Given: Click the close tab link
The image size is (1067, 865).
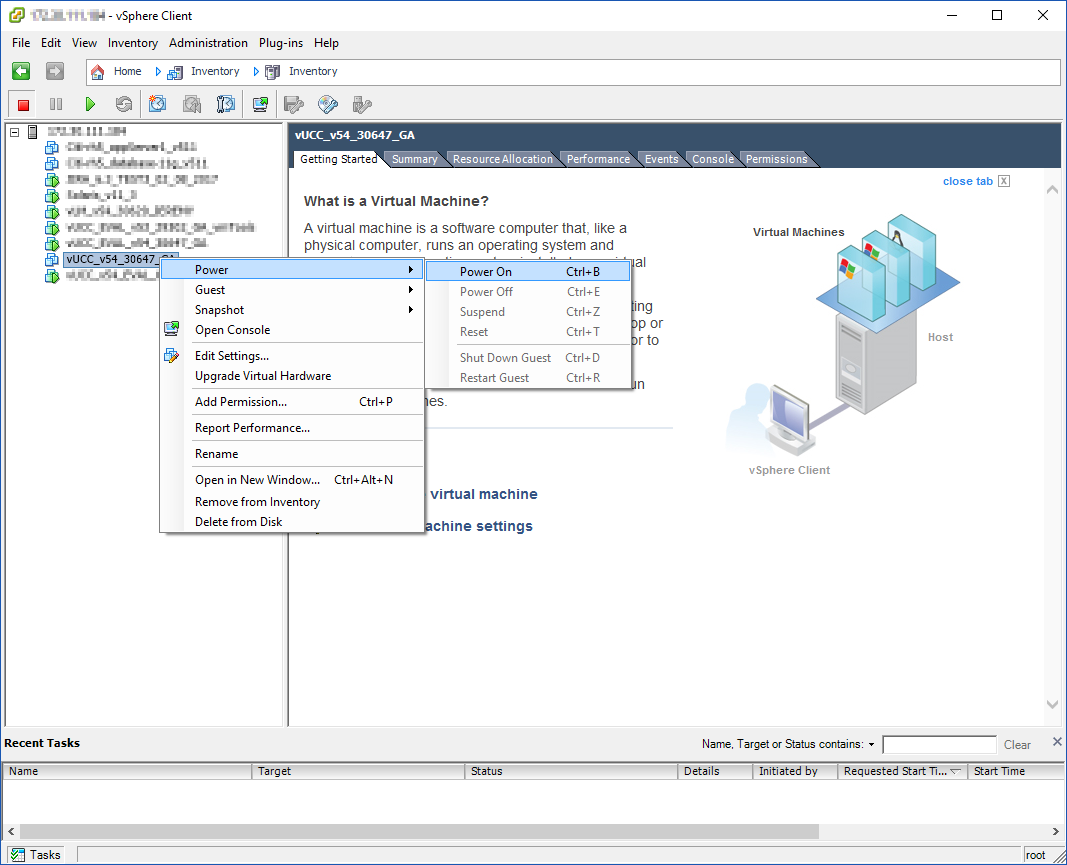Looking at the screenshot, I should (x=967, y=181).
